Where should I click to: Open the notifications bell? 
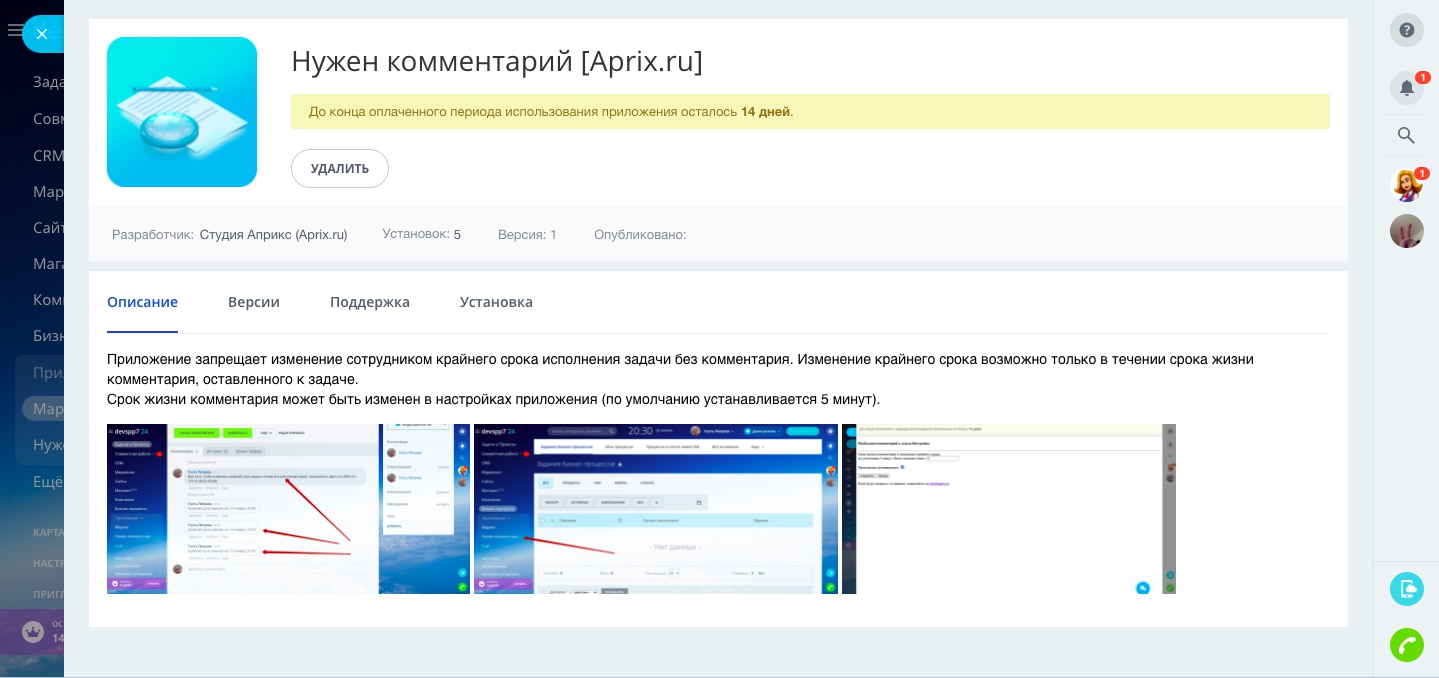coord(1406,88)
